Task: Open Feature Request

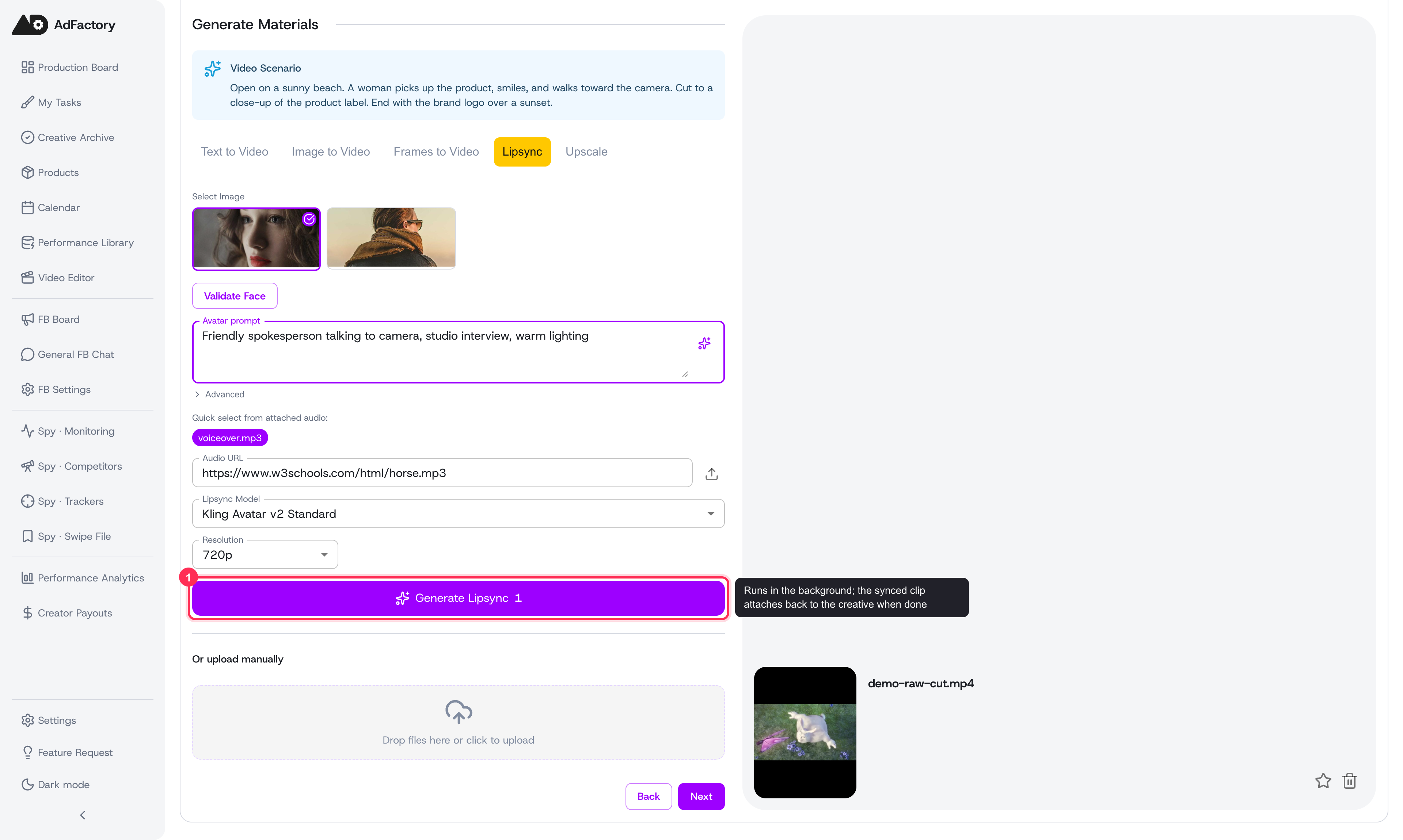Action: (67, 752)
